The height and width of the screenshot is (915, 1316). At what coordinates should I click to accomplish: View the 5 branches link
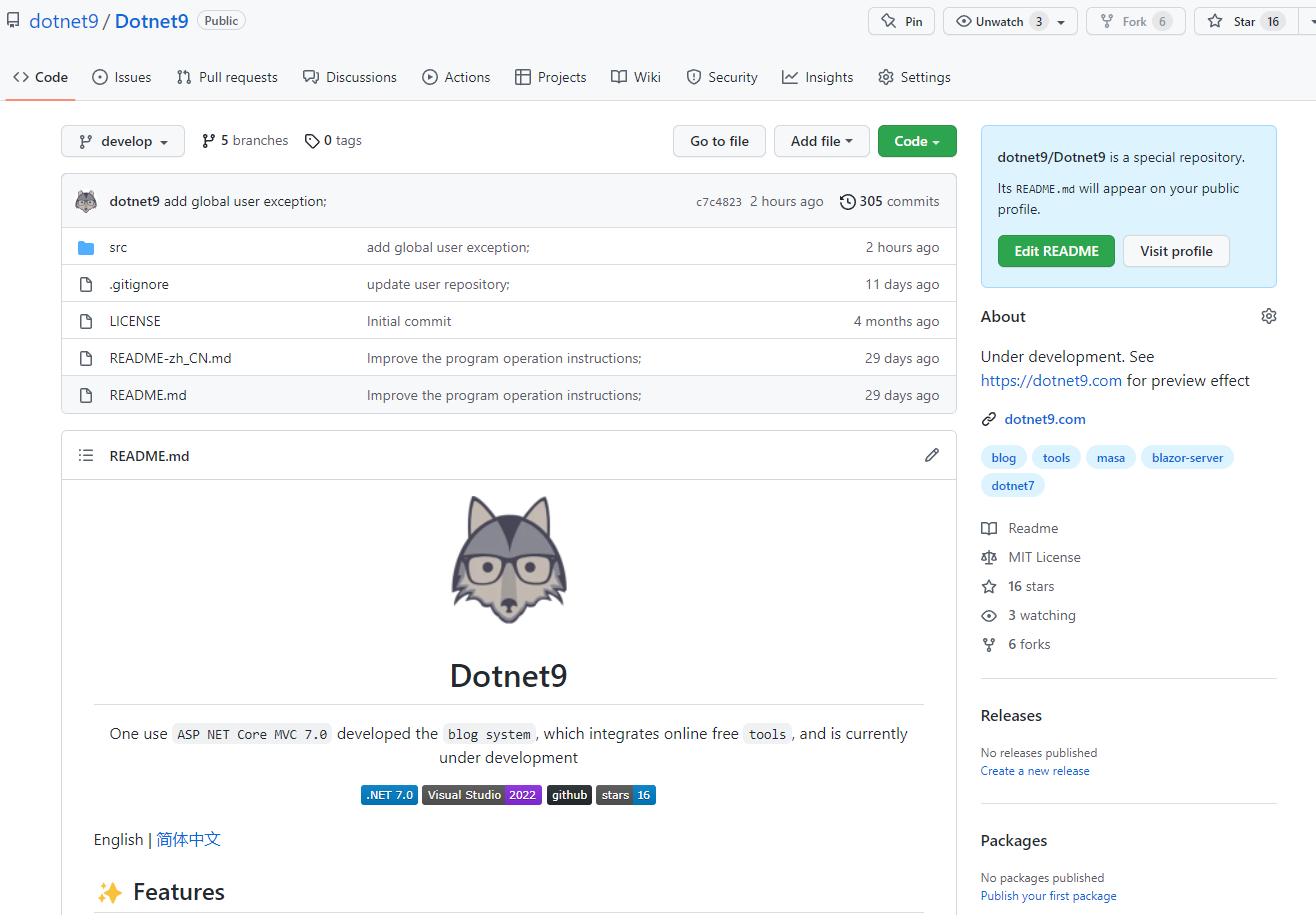[245, 141]
